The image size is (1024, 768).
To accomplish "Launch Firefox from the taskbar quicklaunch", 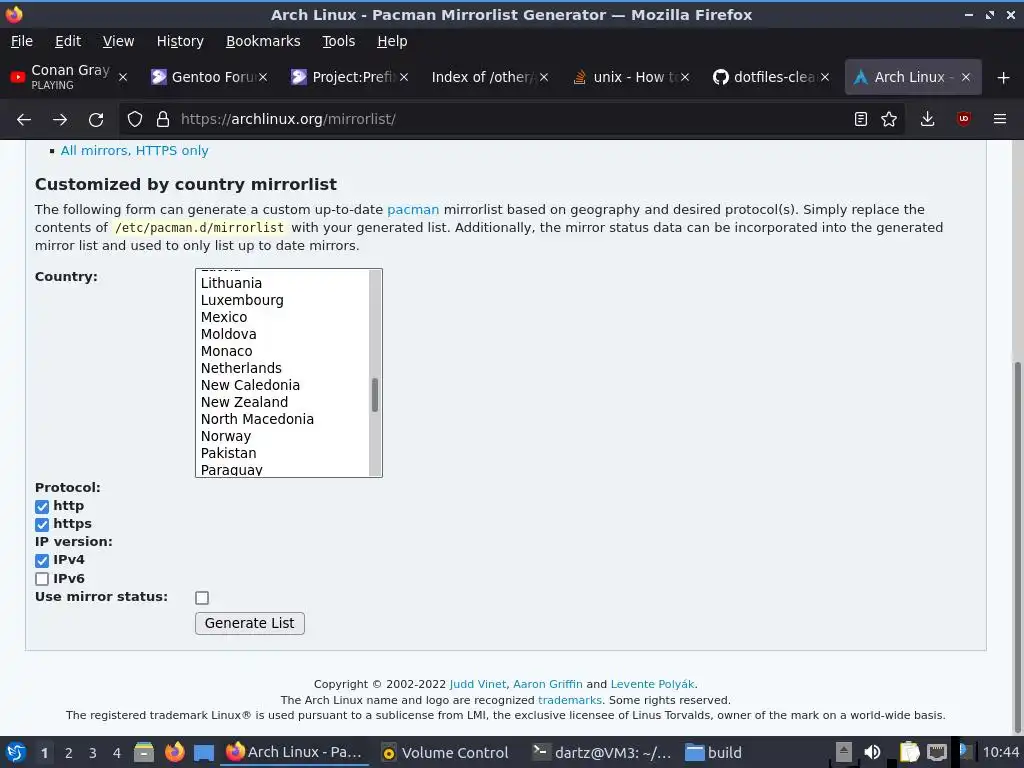I will [174, 752].
